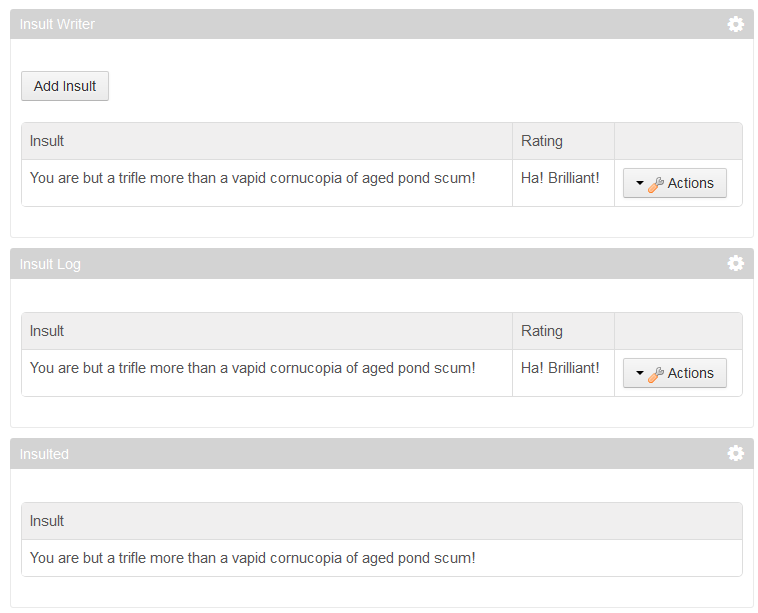Select the Insulted panel title

(x=44, y=454)
